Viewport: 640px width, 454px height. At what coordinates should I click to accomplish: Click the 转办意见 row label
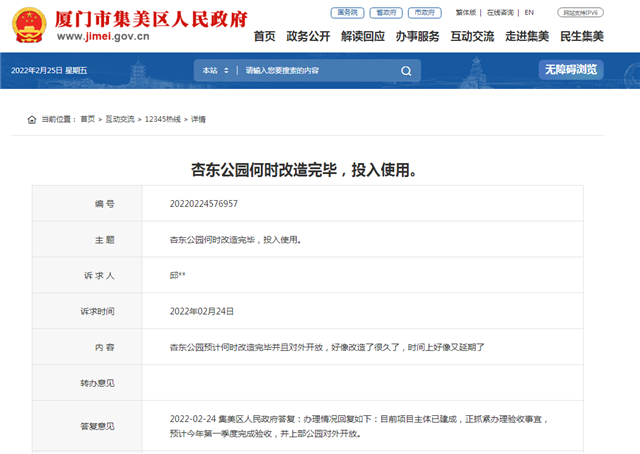(x=97, y=383)
